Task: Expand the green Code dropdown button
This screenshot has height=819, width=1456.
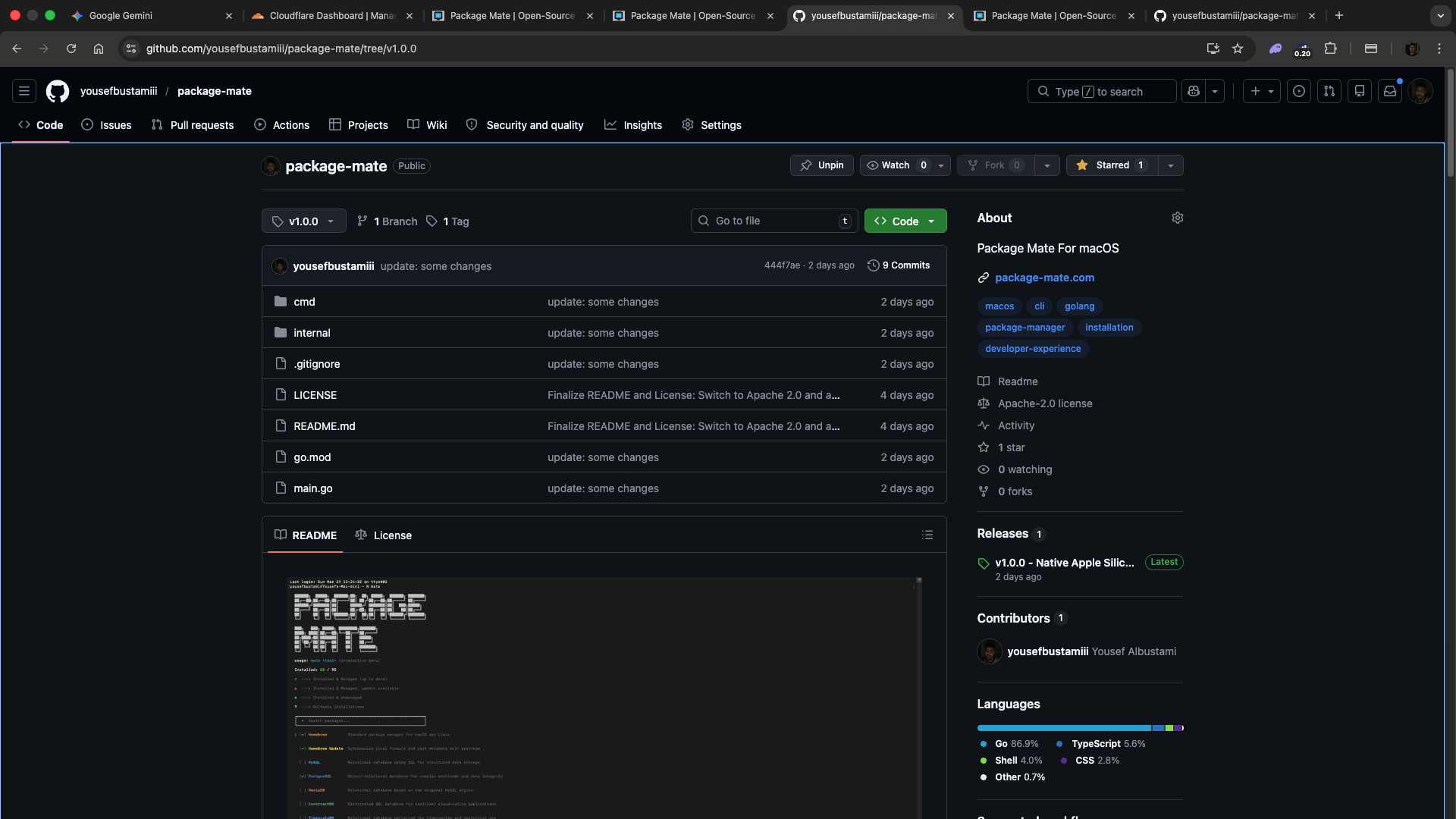Action: pos(905,221)
